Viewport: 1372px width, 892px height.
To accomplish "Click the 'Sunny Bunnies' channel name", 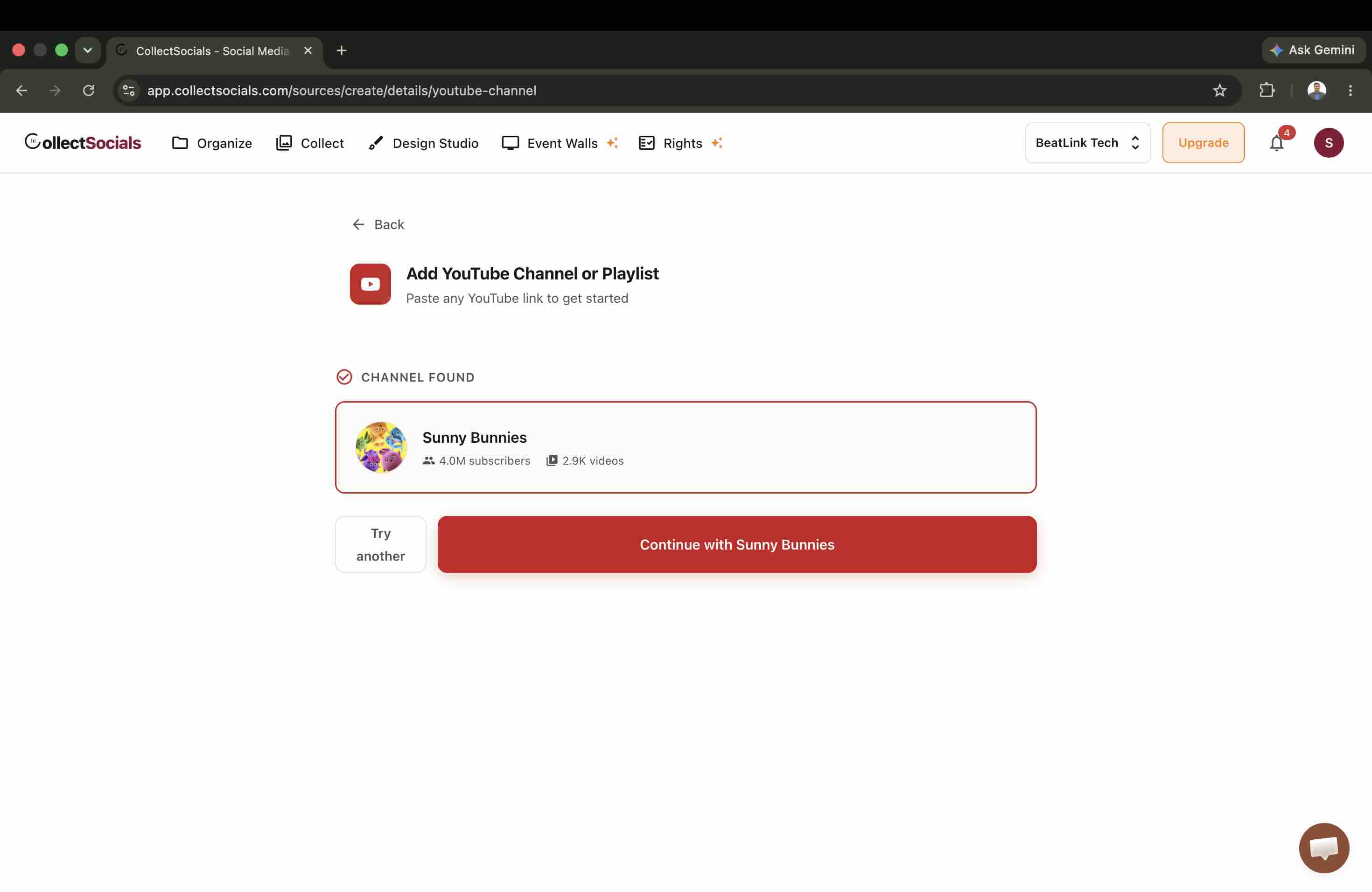I will click(x=475, y=437).
